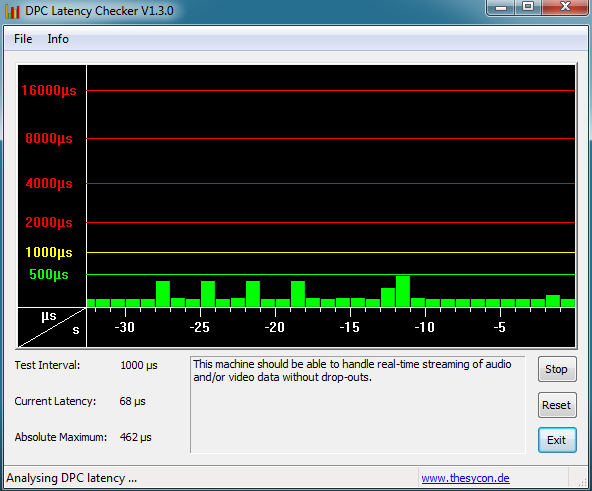Click the -20 second axis marker
The width and height of the screenshot is (592, 491).
[274, 327]
